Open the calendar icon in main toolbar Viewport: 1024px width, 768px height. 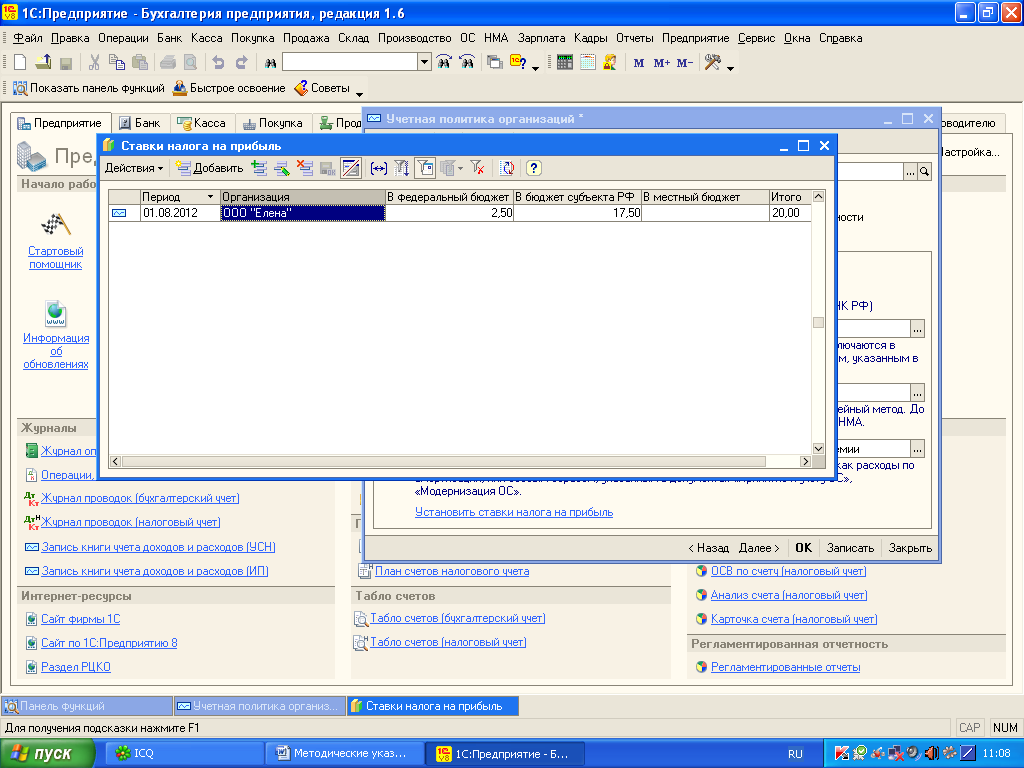(x=588, y=63)
